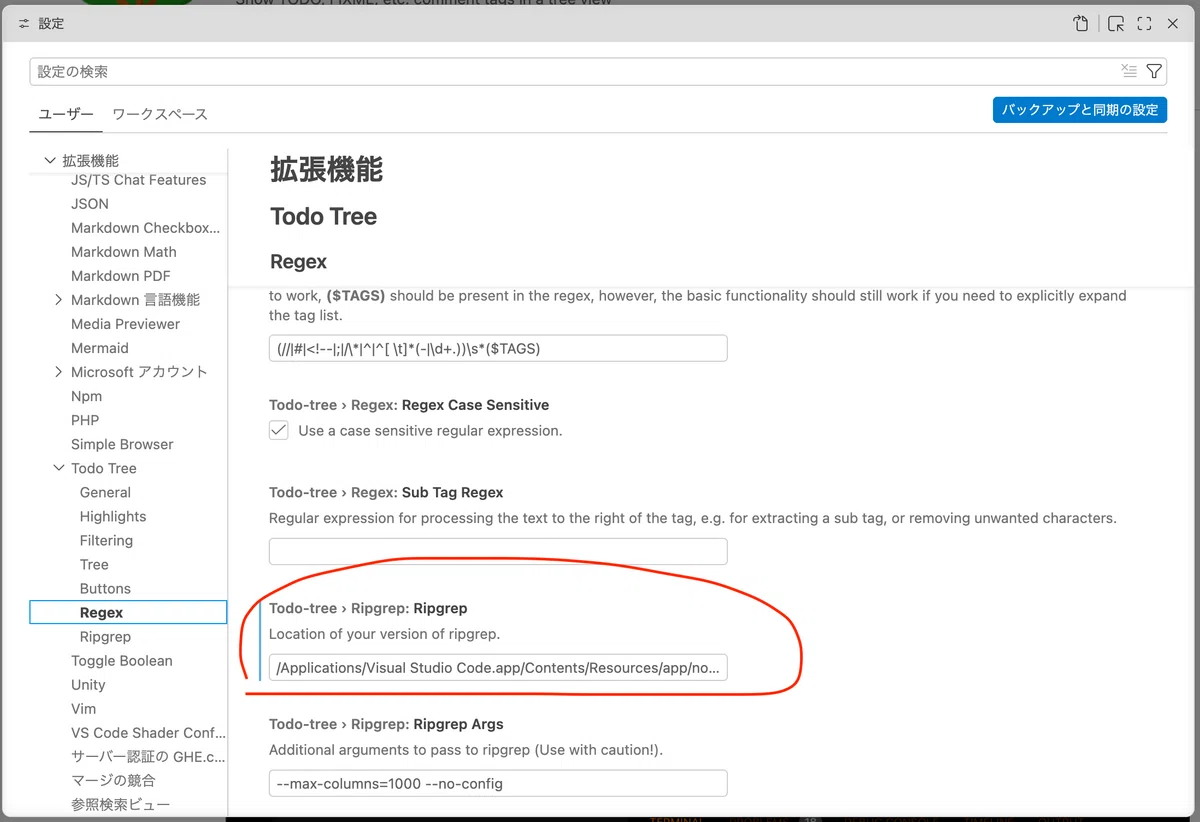
Task: Switch to the ワークスペース tab
Action: [160, 114]
